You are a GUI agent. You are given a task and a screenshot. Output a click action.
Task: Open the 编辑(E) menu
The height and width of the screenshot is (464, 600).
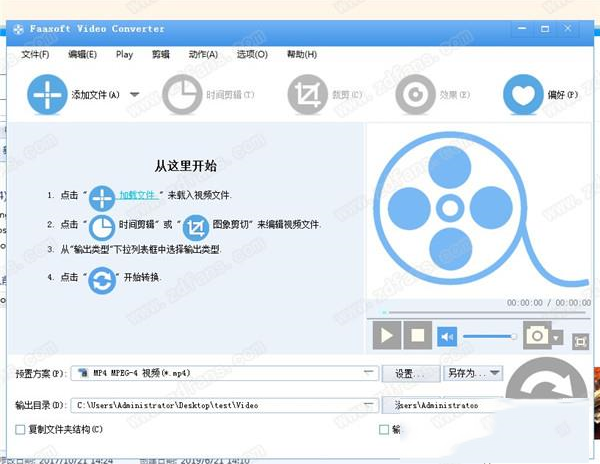(x=82, y=55)
